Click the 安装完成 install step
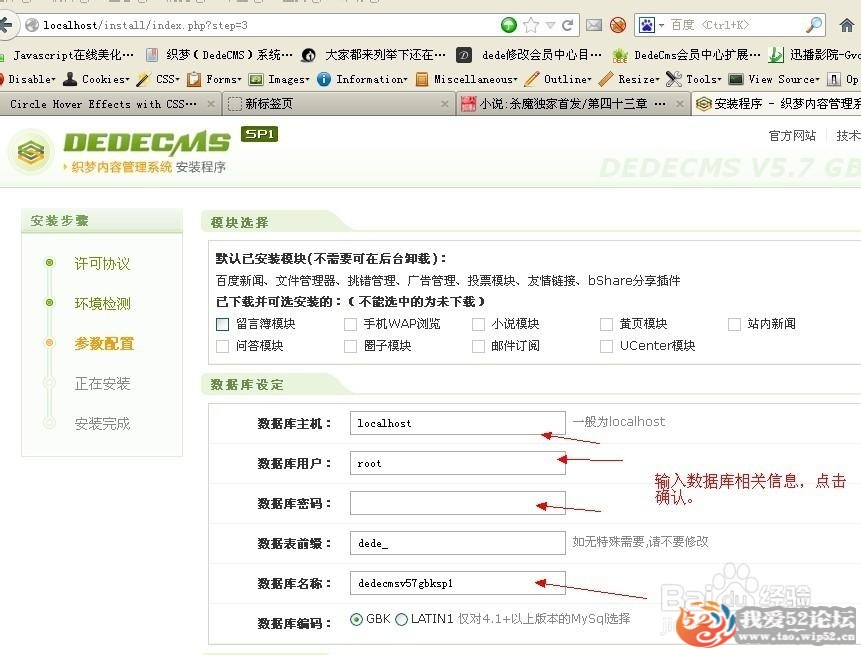 (102, 424)
